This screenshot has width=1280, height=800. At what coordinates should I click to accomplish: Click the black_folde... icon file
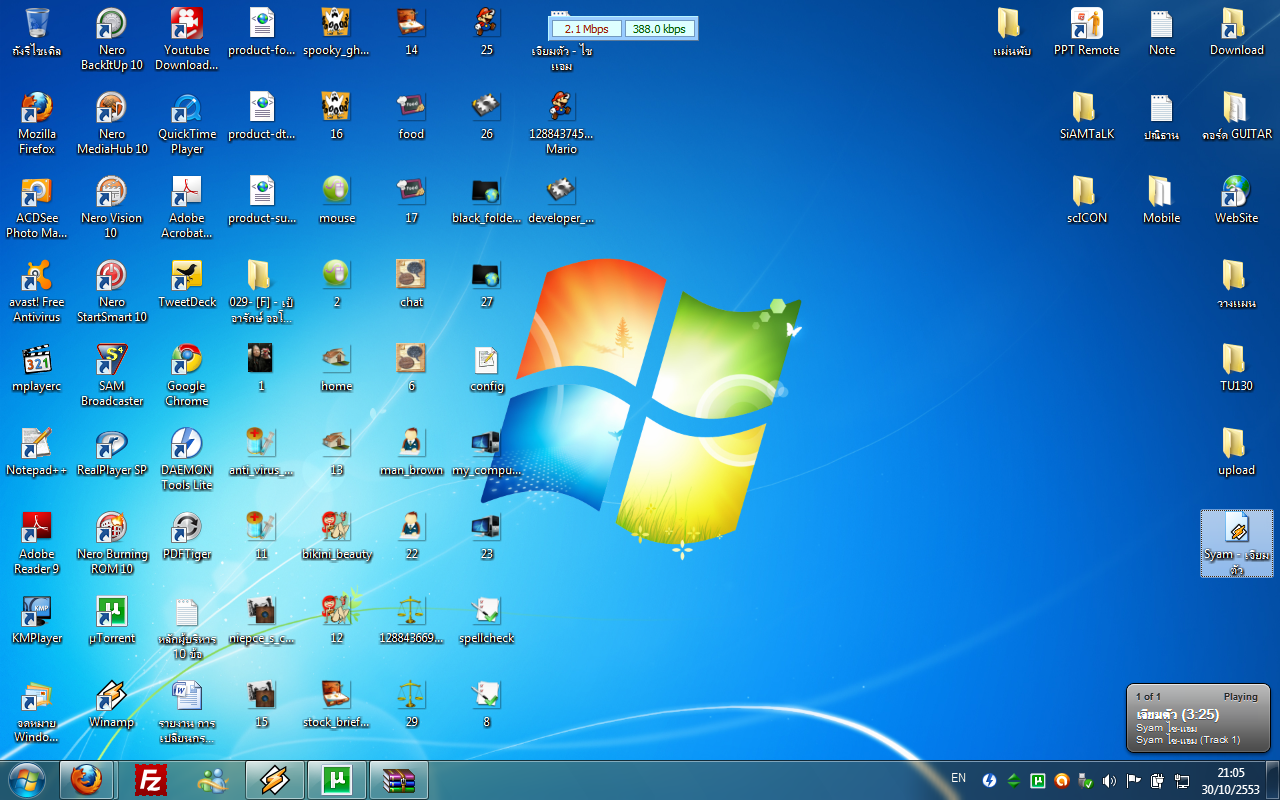point(487,199)
